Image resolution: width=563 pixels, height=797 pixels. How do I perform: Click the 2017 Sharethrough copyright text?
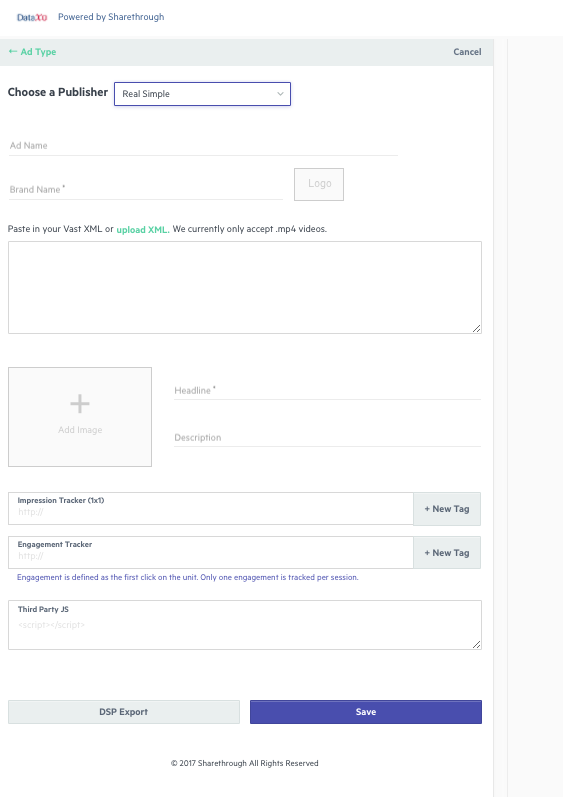(245, 763)
